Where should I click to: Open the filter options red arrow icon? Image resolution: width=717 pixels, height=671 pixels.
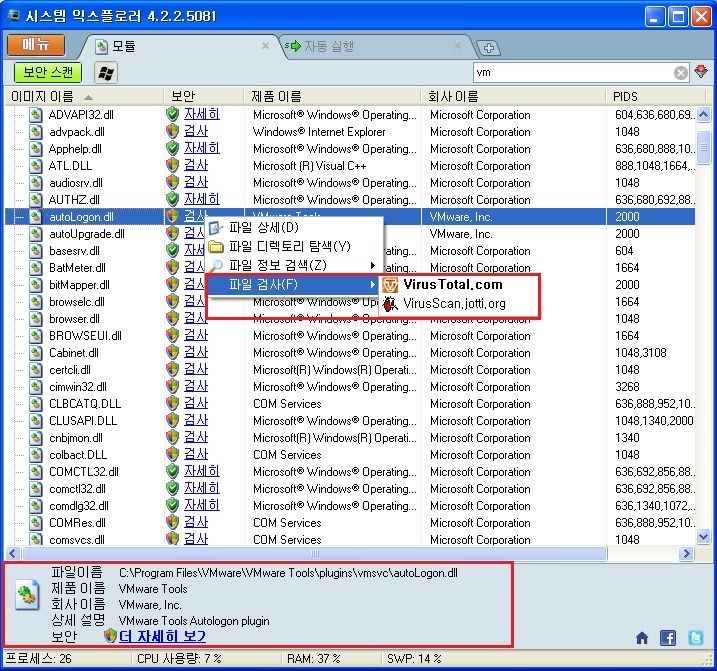coord(701,72)
